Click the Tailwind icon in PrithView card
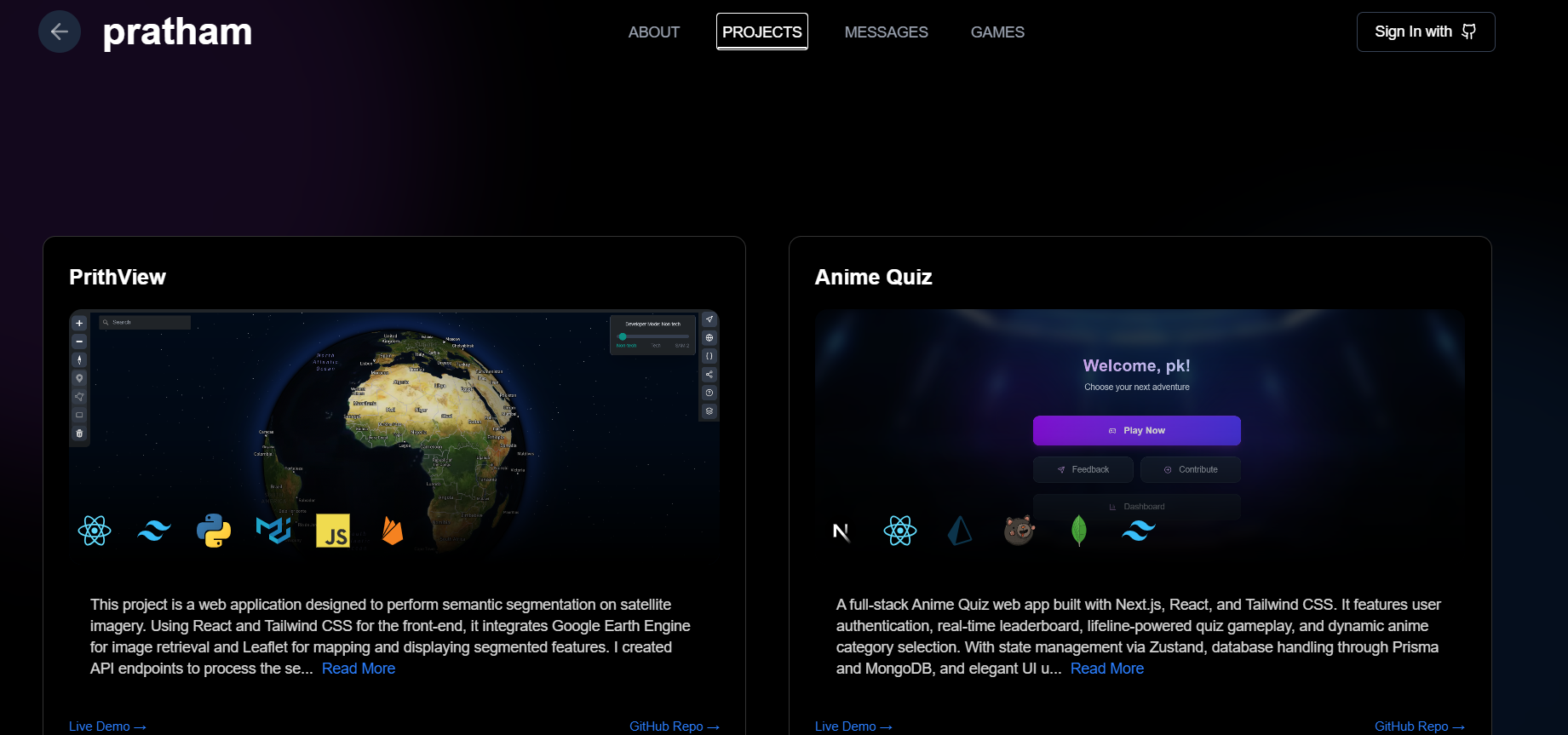Viewport: 1568px width, 735px height. coord(154,531)
